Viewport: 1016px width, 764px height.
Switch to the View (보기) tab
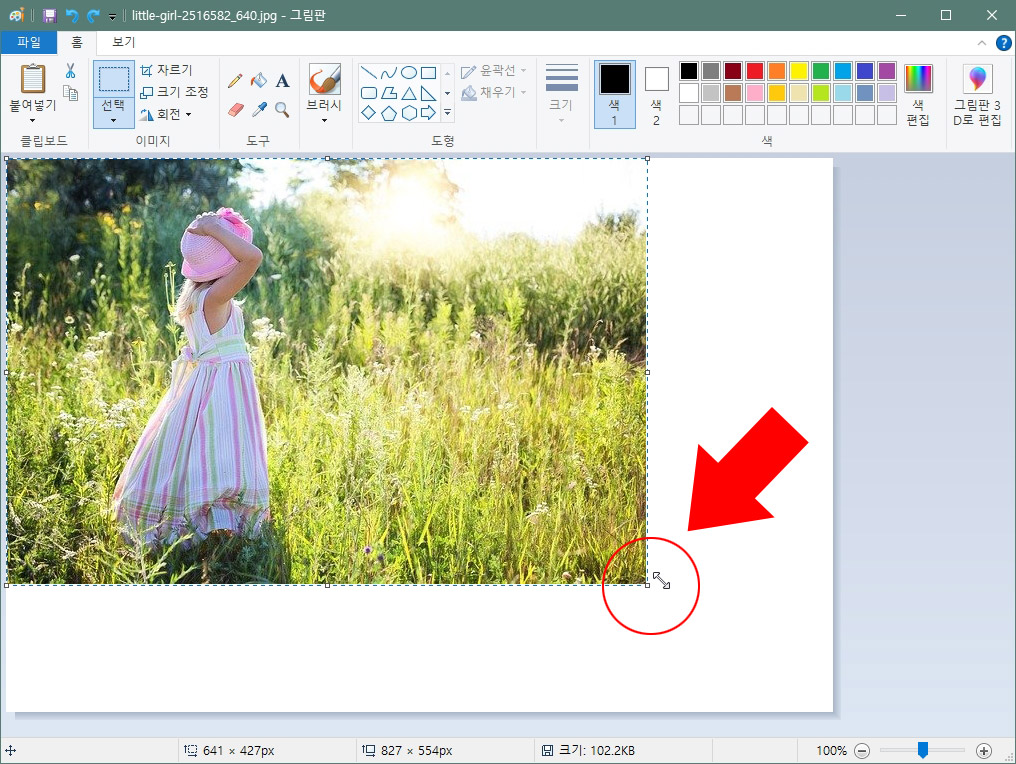pyautogui.click(x=123, y=43)
